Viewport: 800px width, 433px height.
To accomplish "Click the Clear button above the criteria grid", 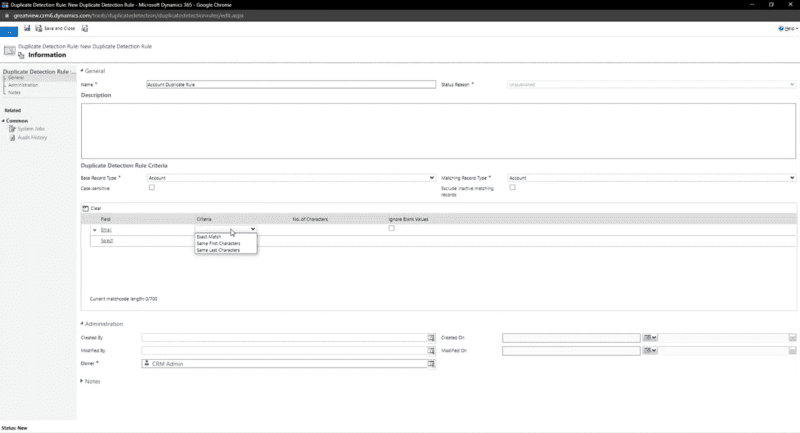I will (92, 208).
